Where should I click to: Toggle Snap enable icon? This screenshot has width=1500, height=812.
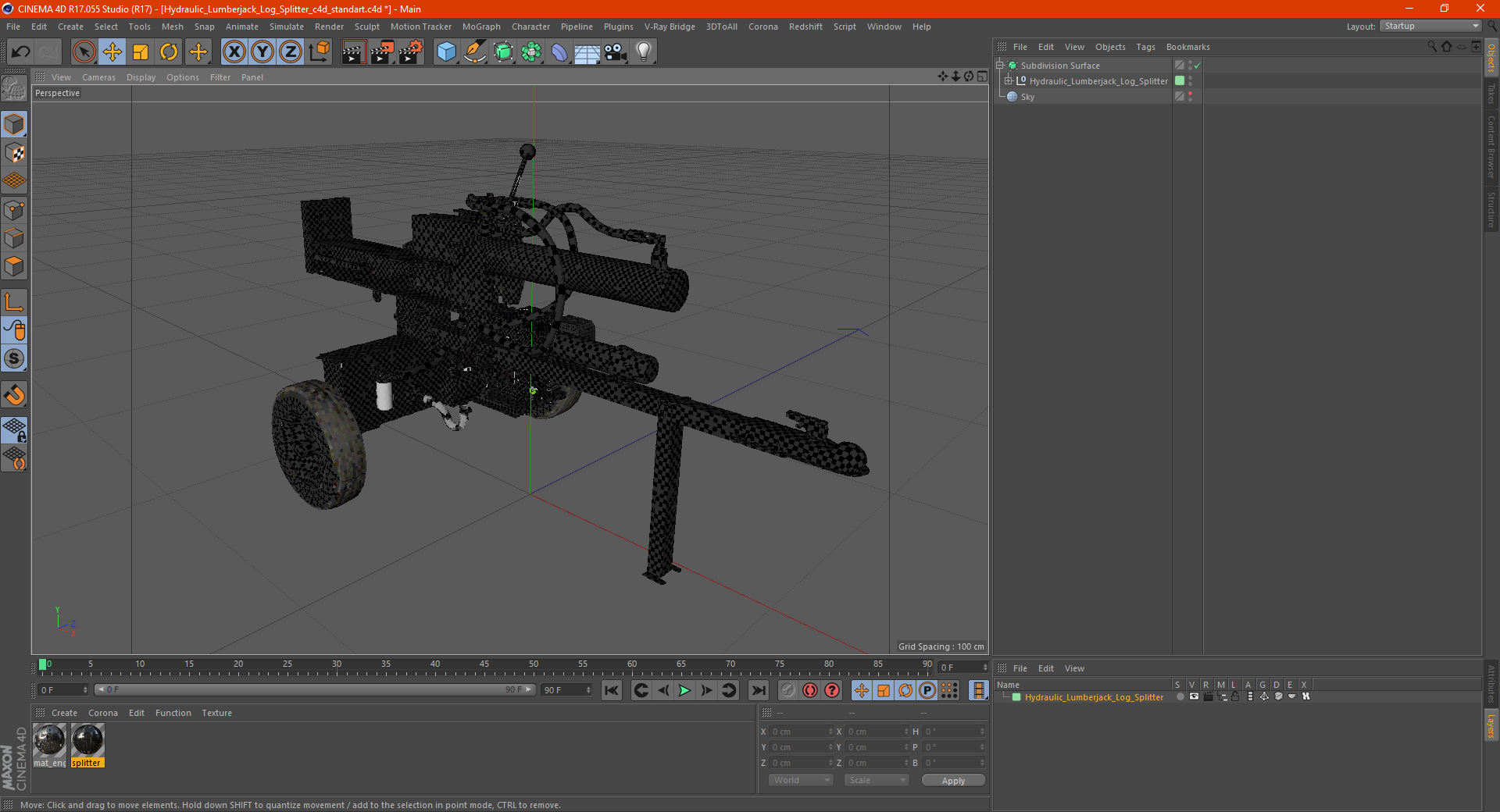(x=14, y=359)
